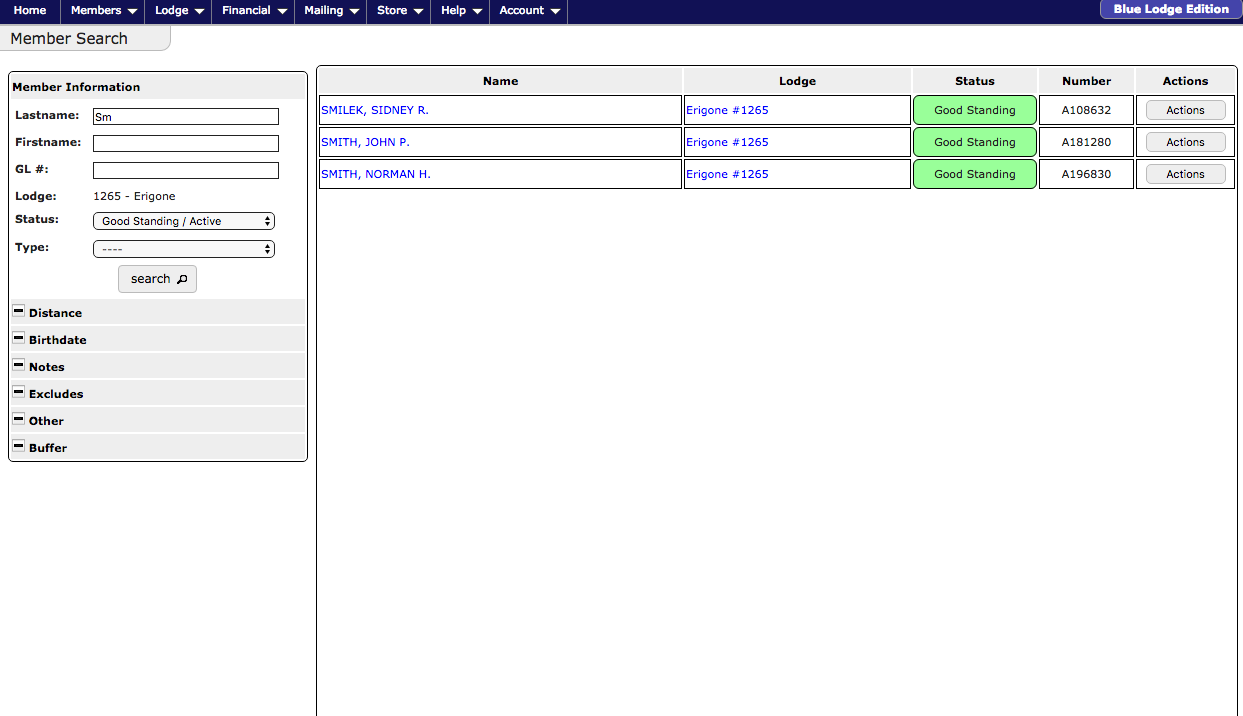Viewport: 1243px width, 716px height.
Task: Open the Type dropdown
Action: [x=183, y=249]
